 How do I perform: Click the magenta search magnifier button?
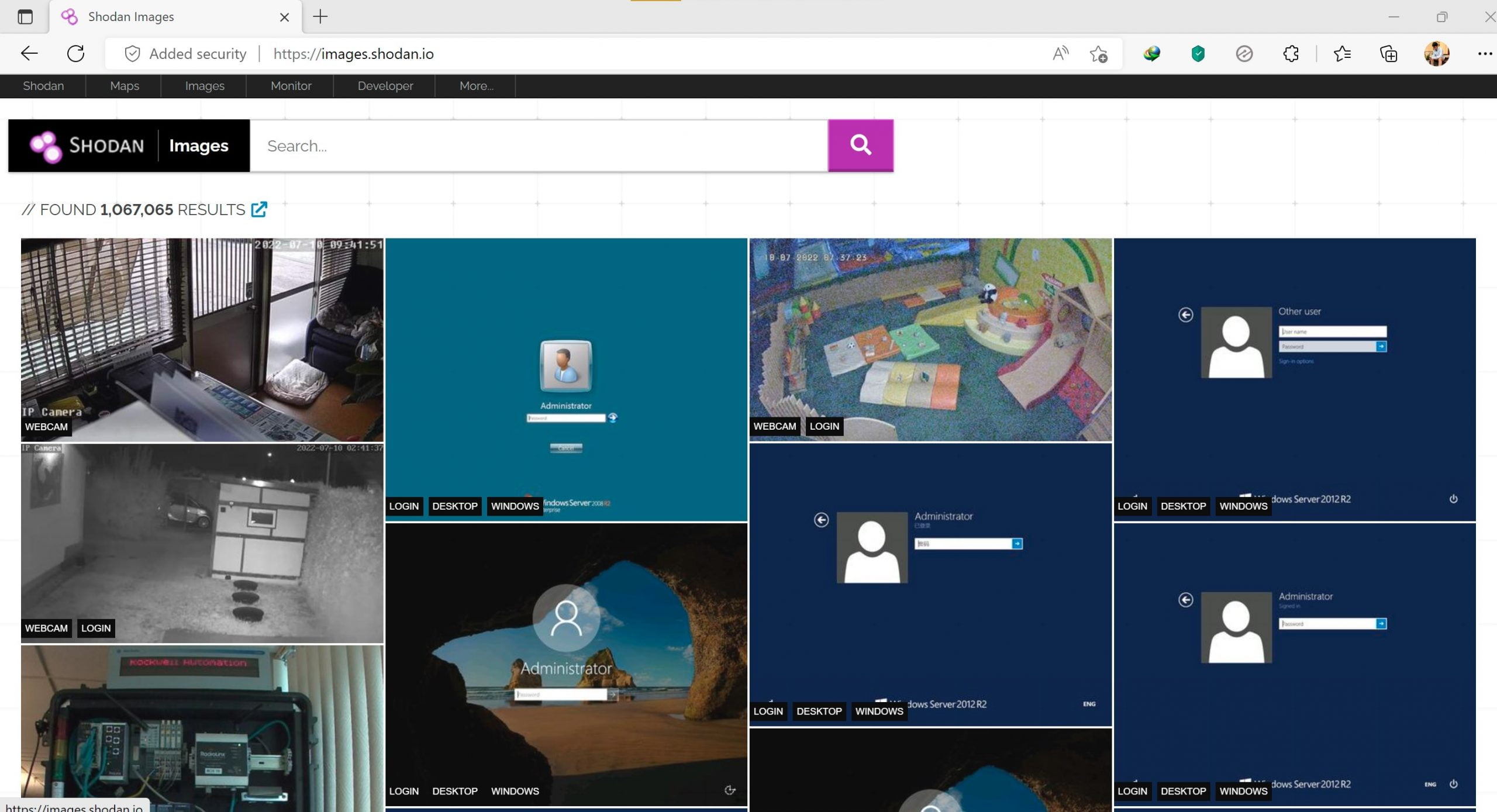click(x=860, y=145)
